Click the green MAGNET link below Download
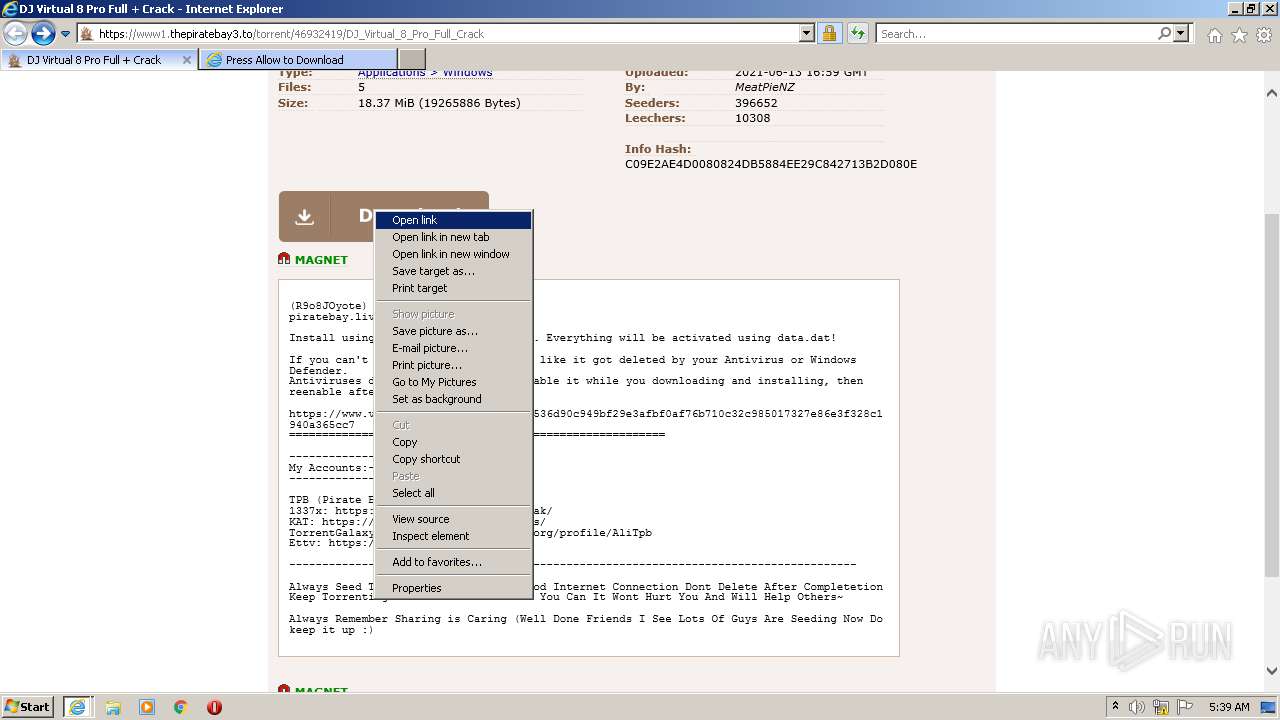The width and height of the screenshot is (1280, 720). pyautogui.click(x=321, y=260)
